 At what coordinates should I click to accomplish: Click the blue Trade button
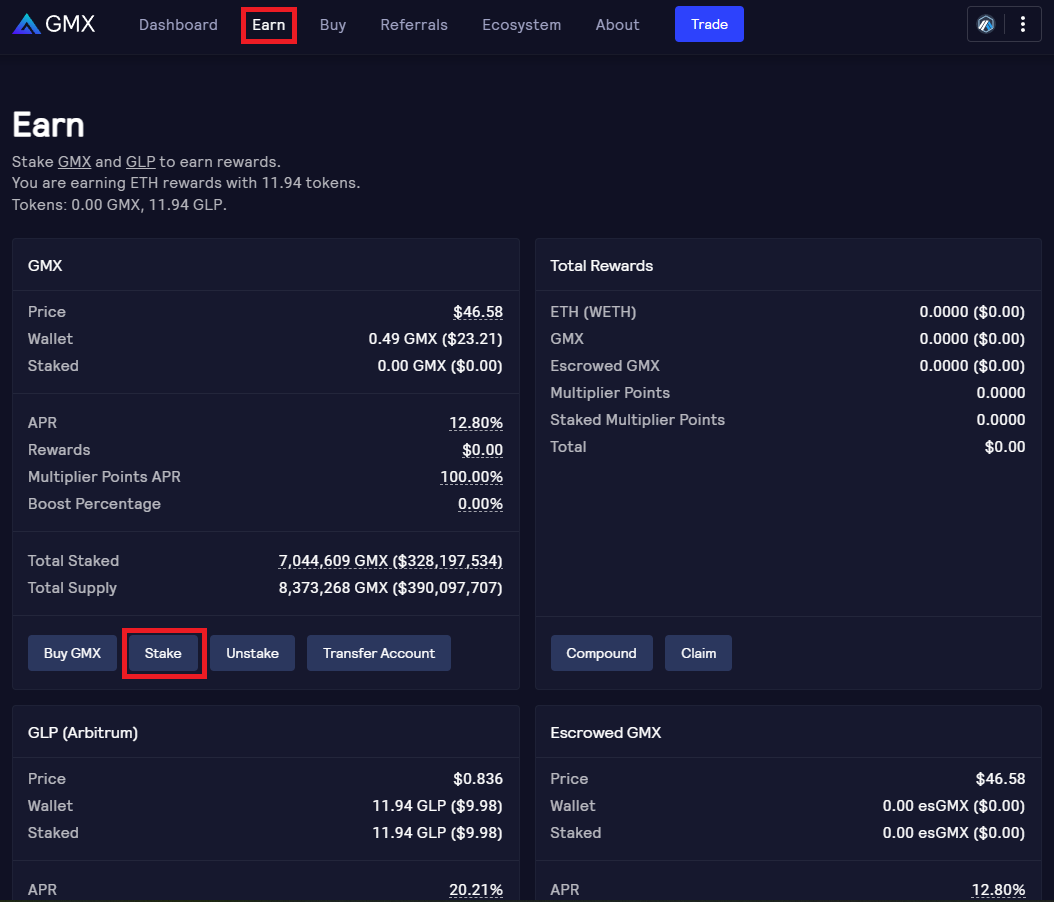click(709, 24)
